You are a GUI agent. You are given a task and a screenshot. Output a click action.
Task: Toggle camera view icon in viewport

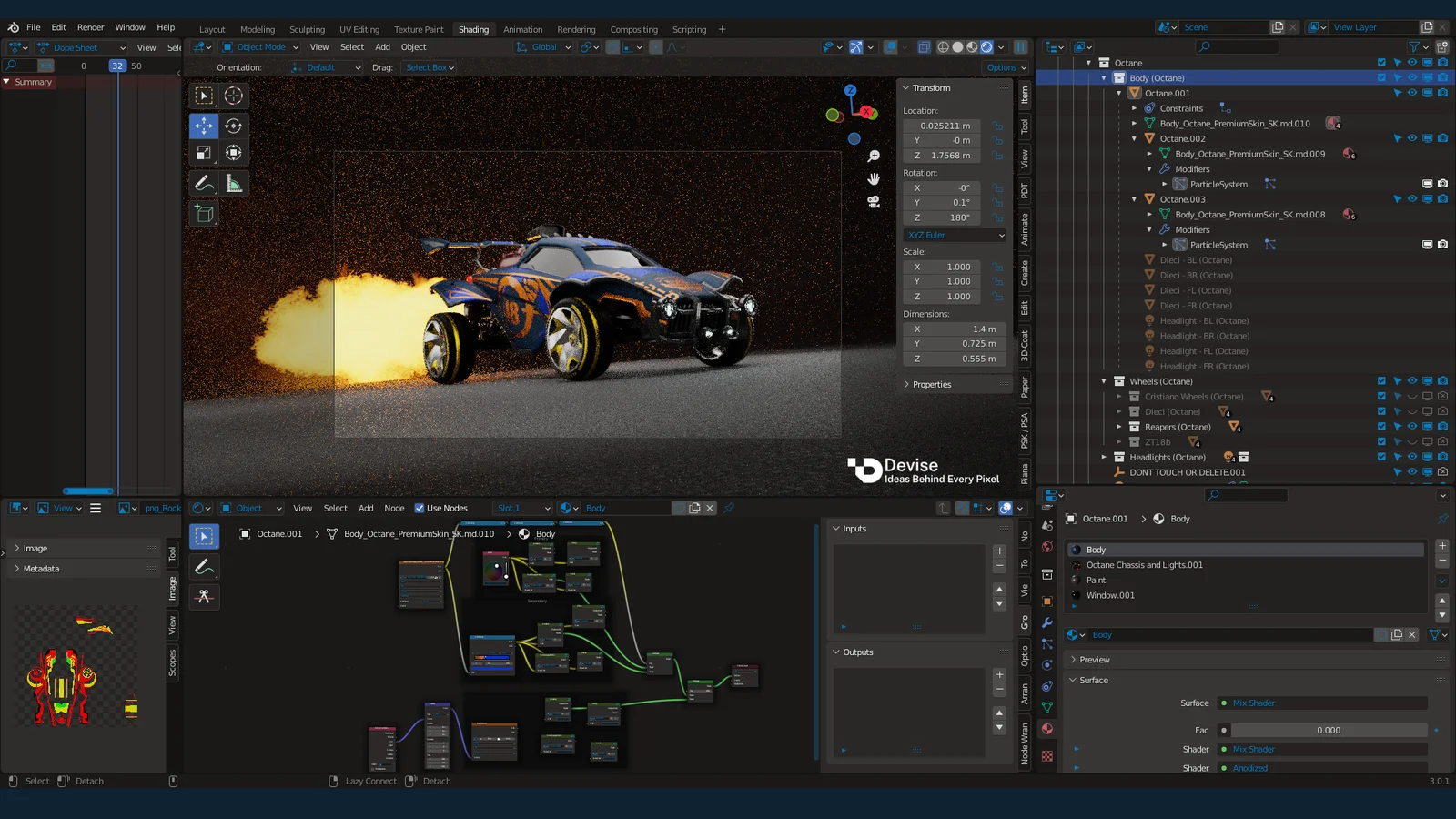(x=874, y=202)
